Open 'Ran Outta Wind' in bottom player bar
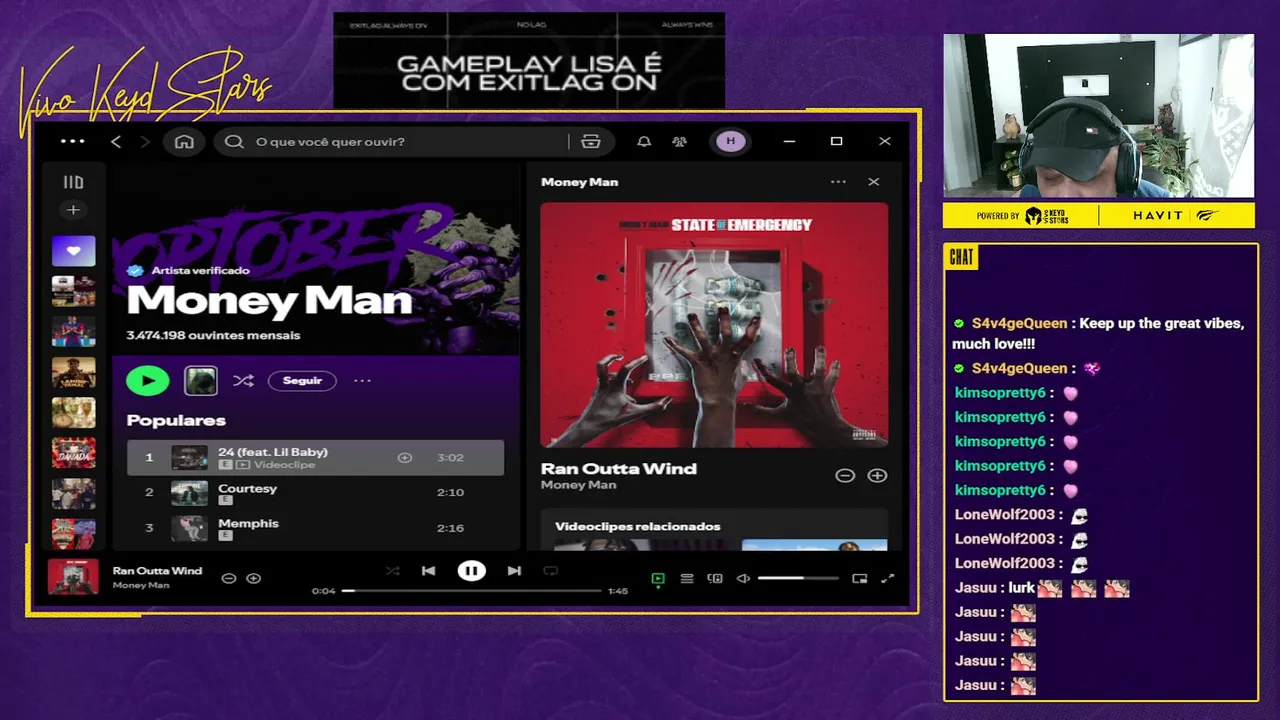 click(157, 571)
